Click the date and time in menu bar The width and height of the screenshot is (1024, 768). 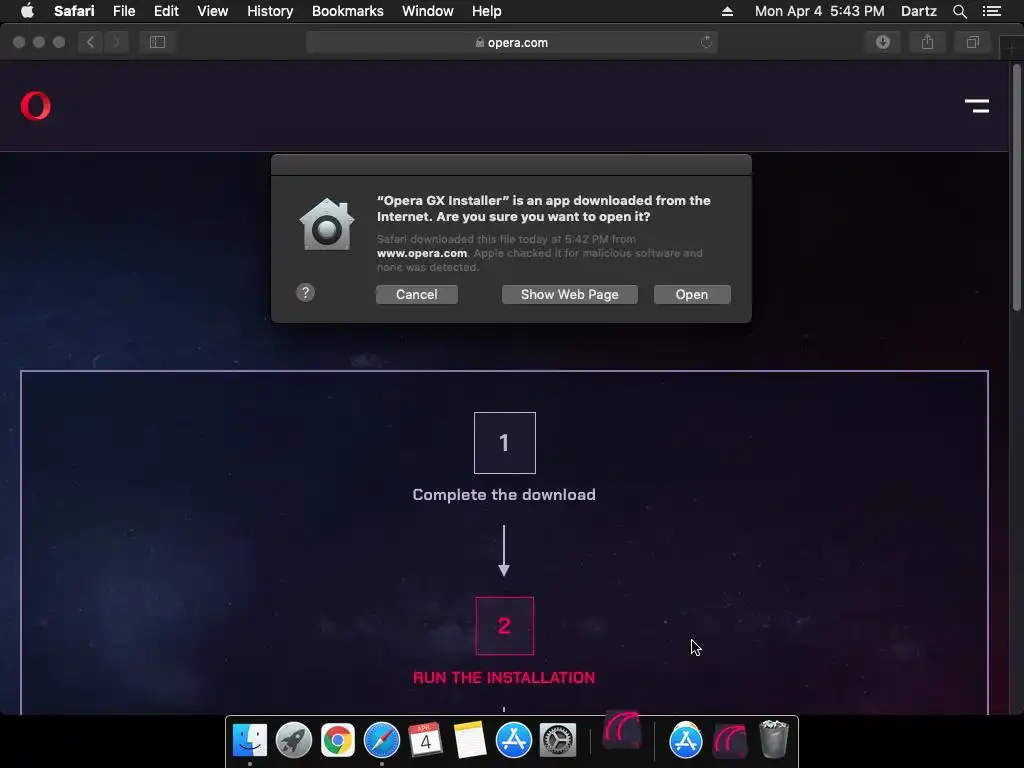(820, 11)
